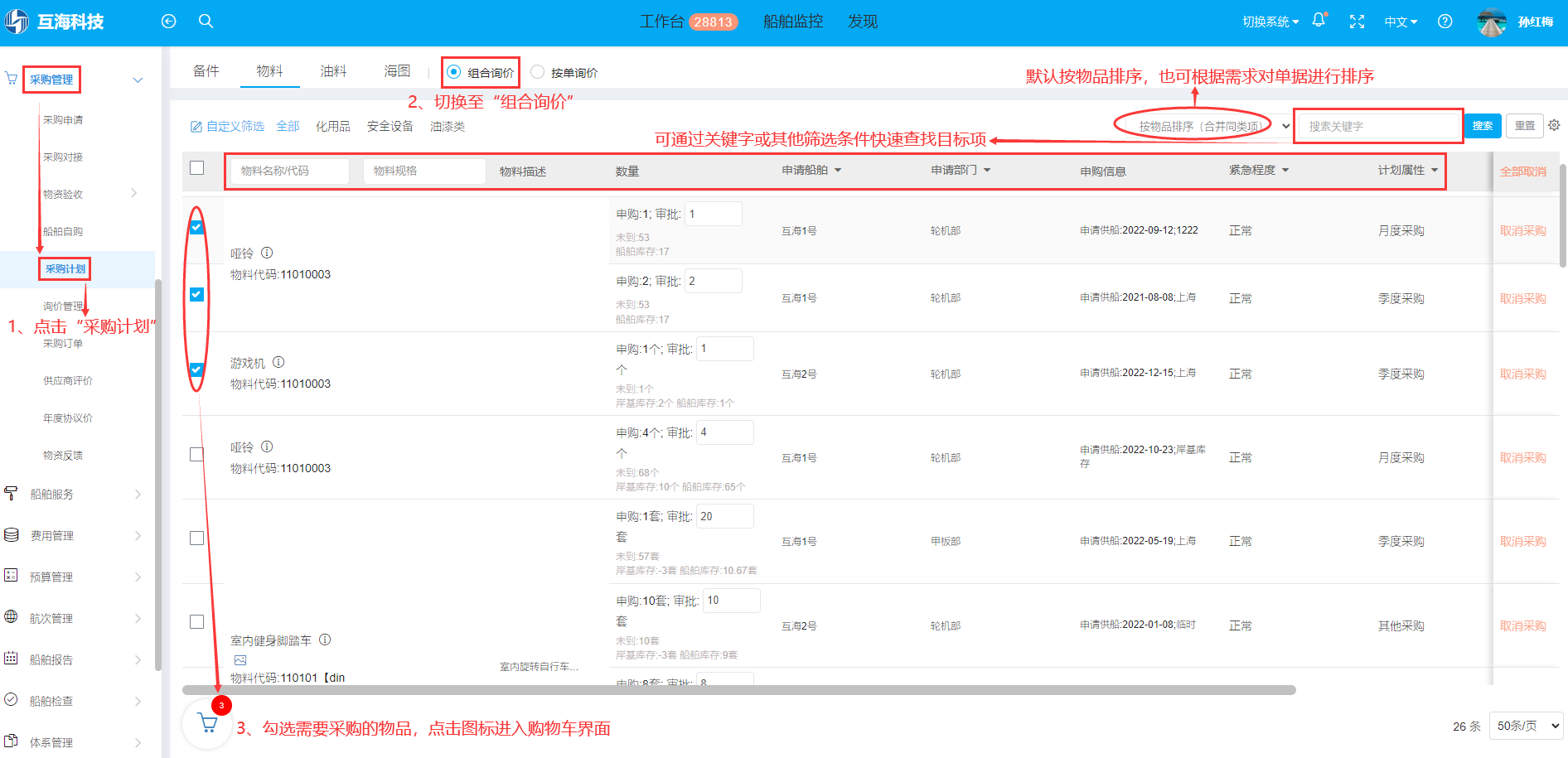Open 询价管理 in the sidebar

tap(63, 306)
